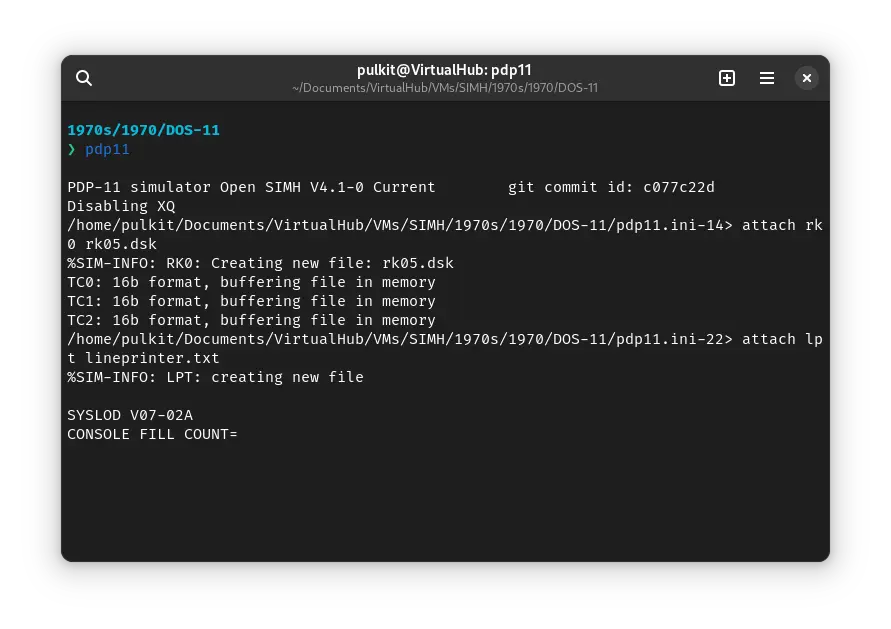This screenshot has height=629, width=891.
Task: Select the TC0: 16b format output line
Action: [x=250, y=282]
